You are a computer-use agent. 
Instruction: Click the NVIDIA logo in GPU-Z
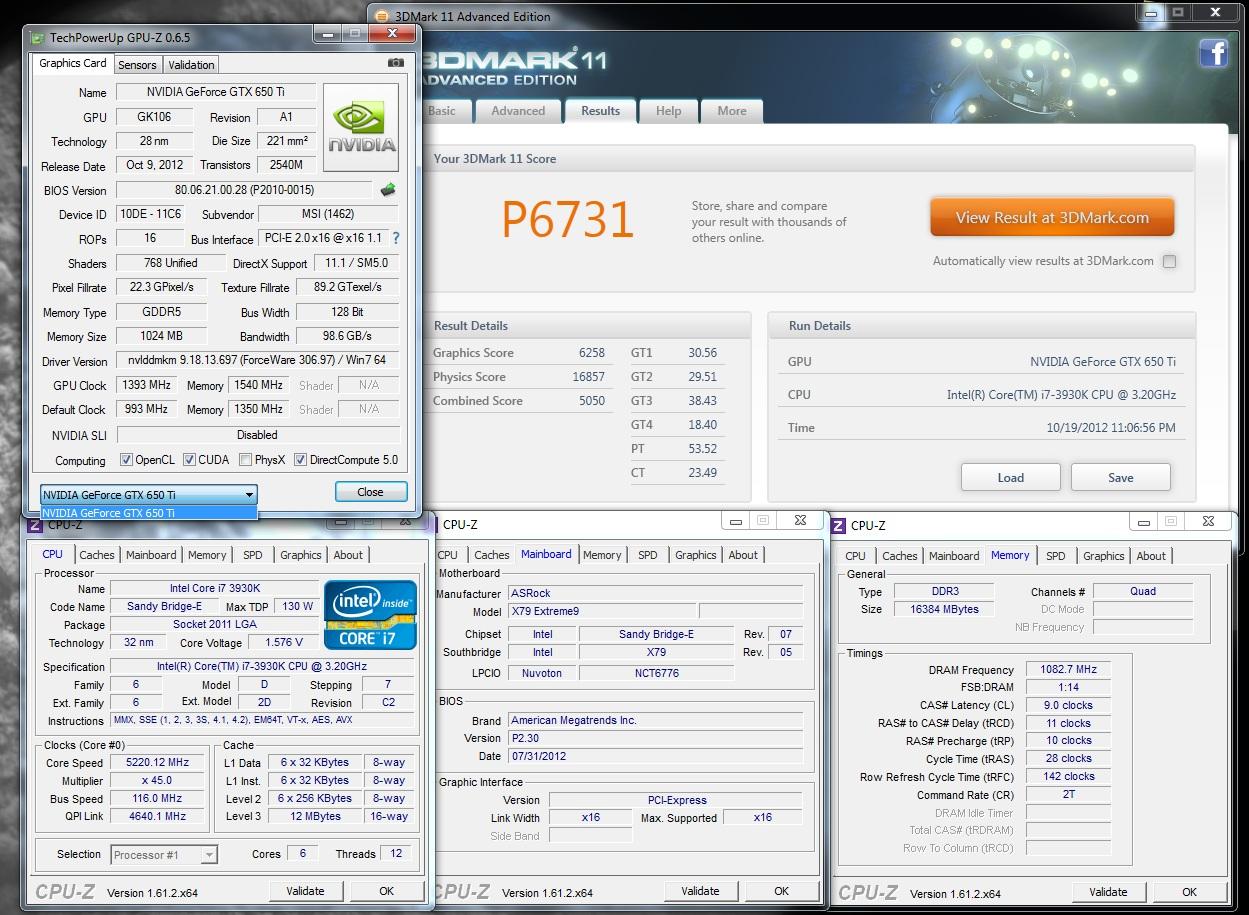[x=361, y=129]
